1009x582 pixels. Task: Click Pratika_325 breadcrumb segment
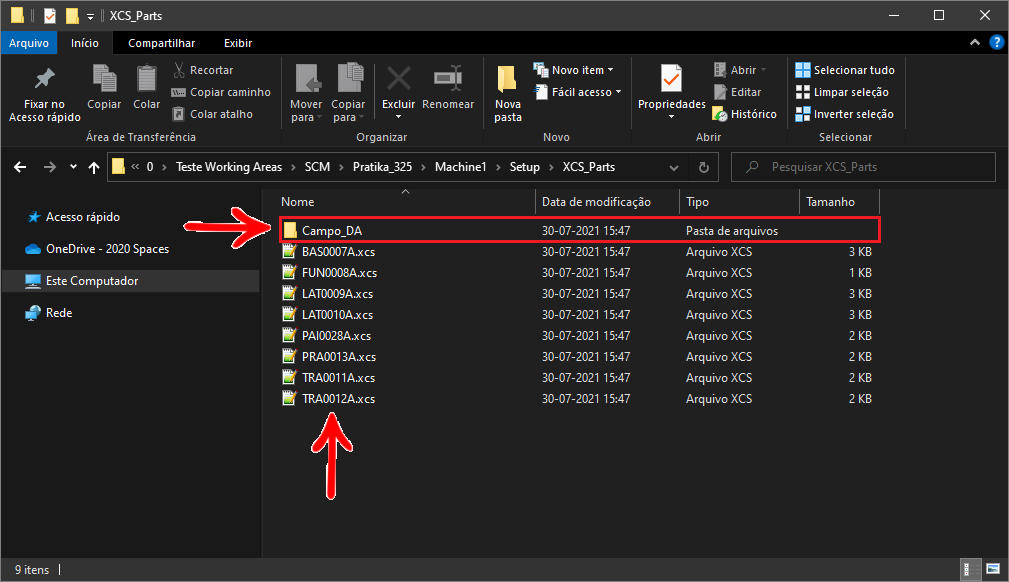[382, 167]
